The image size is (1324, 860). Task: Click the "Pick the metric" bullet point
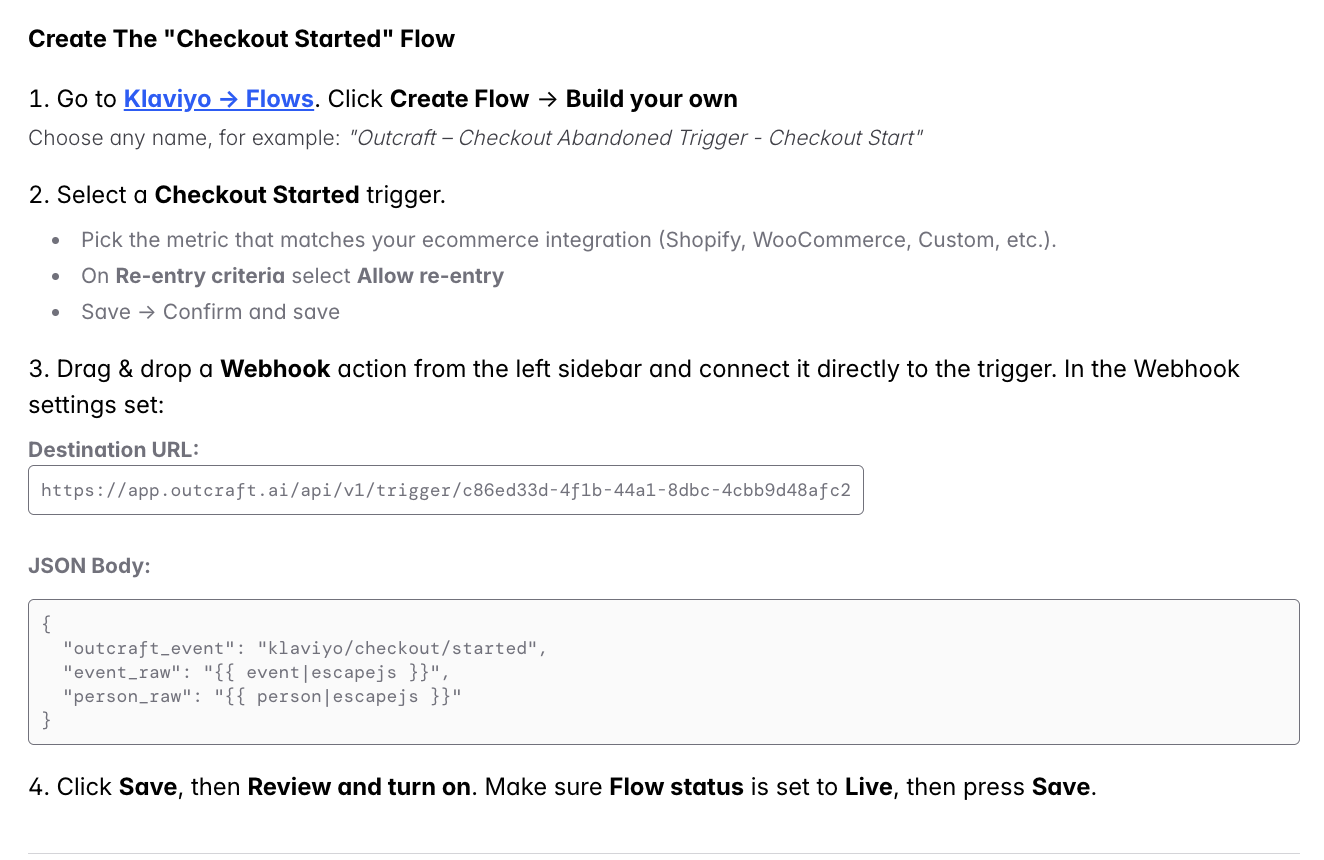click(x=569, y=240)
